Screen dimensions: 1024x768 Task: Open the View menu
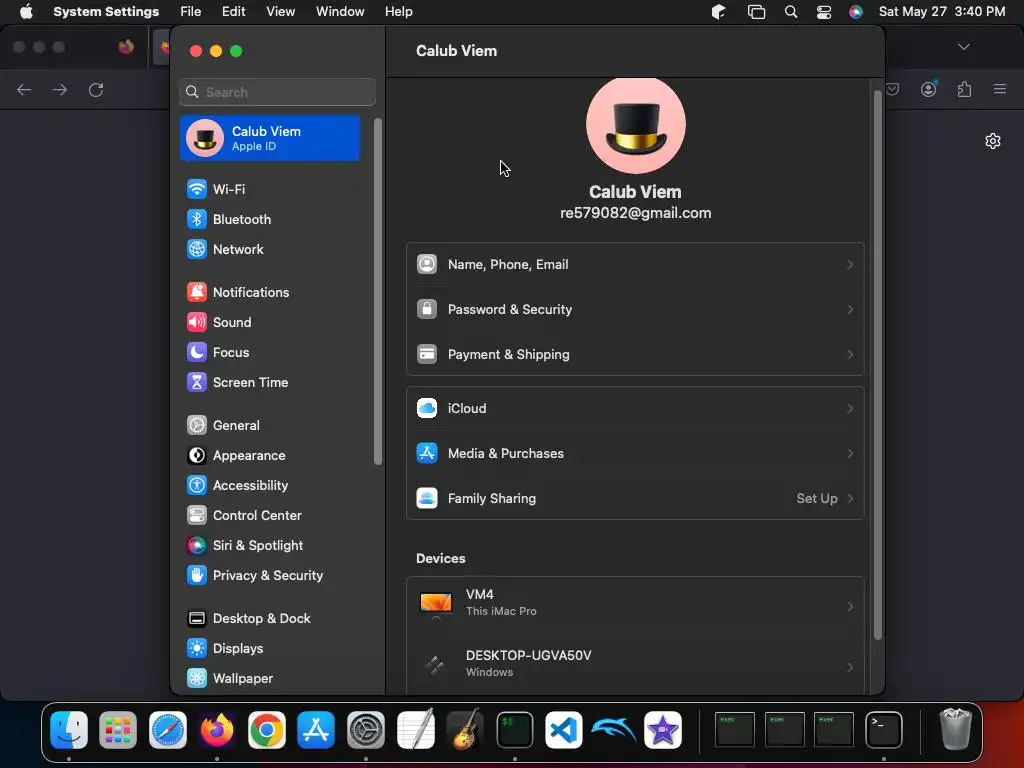pos(281,12)
